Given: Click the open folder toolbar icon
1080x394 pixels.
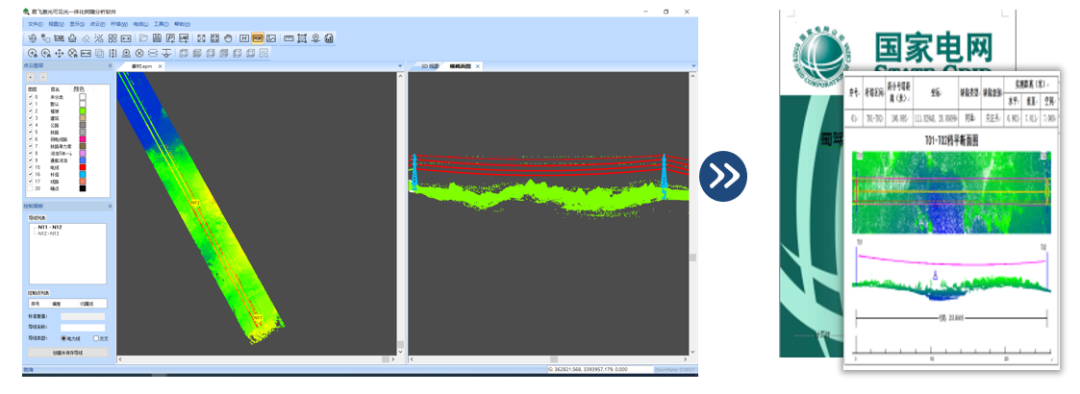Looking at the screenshot, I should pyautogui.click(x=143, y=38).
